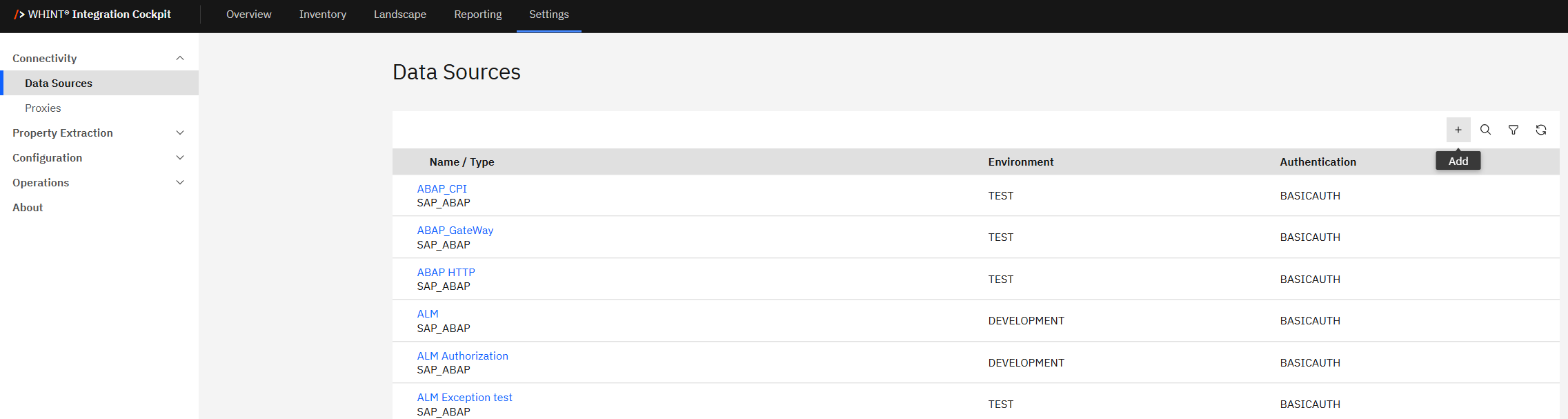Open the About page in sidebar
Image resolution: width=1568 pixels, height=419 pixels.
point(28,208)
